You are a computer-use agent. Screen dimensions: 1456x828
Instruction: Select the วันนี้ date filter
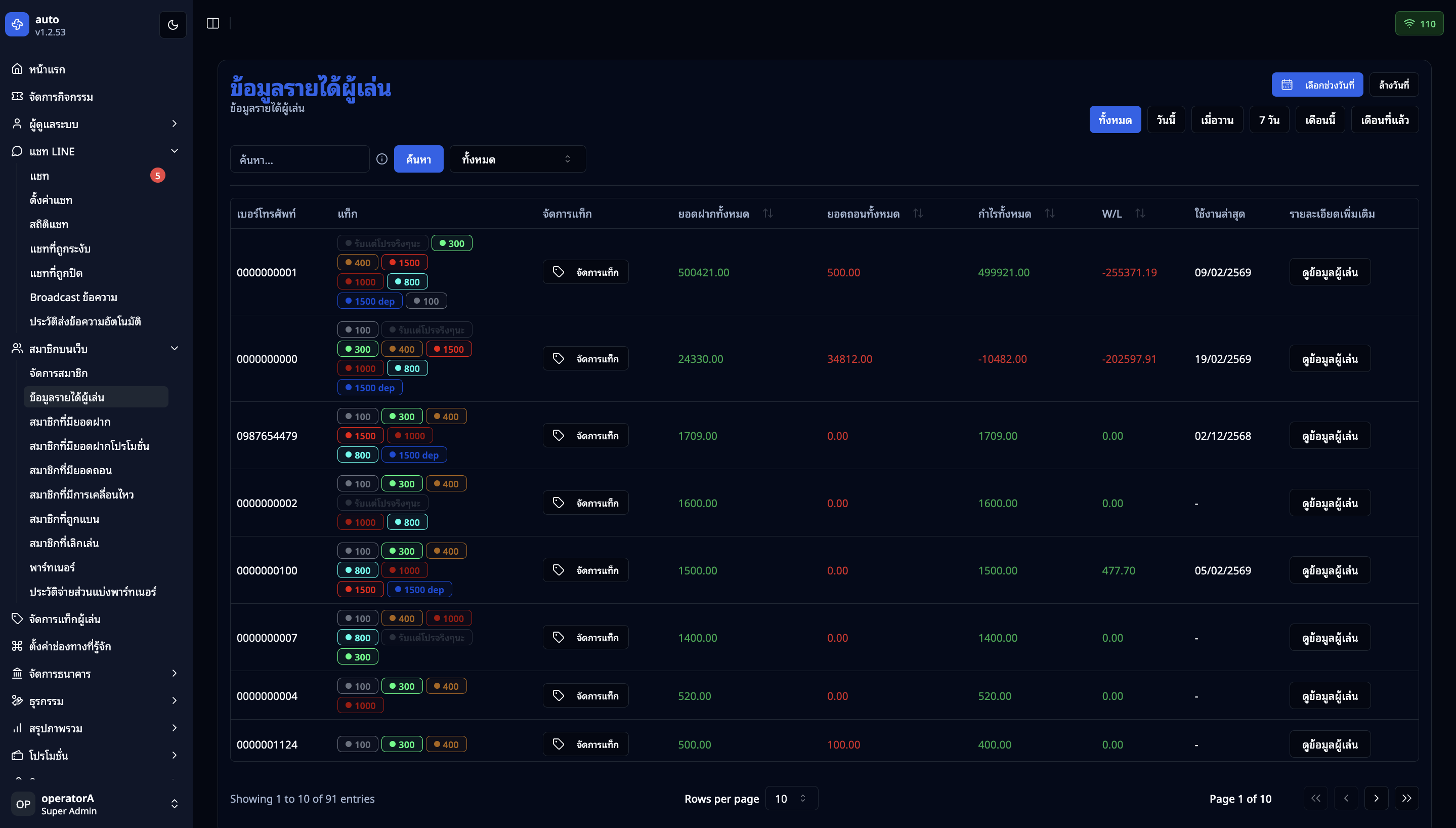(1166, 120)
